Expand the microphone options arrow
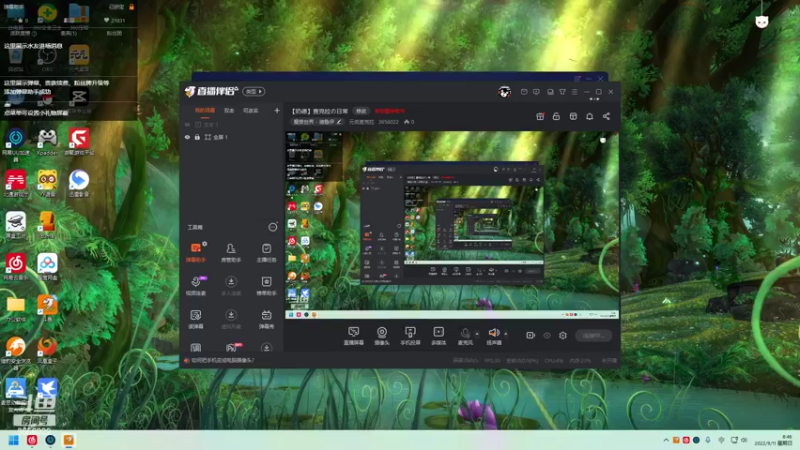 (477, 334)
